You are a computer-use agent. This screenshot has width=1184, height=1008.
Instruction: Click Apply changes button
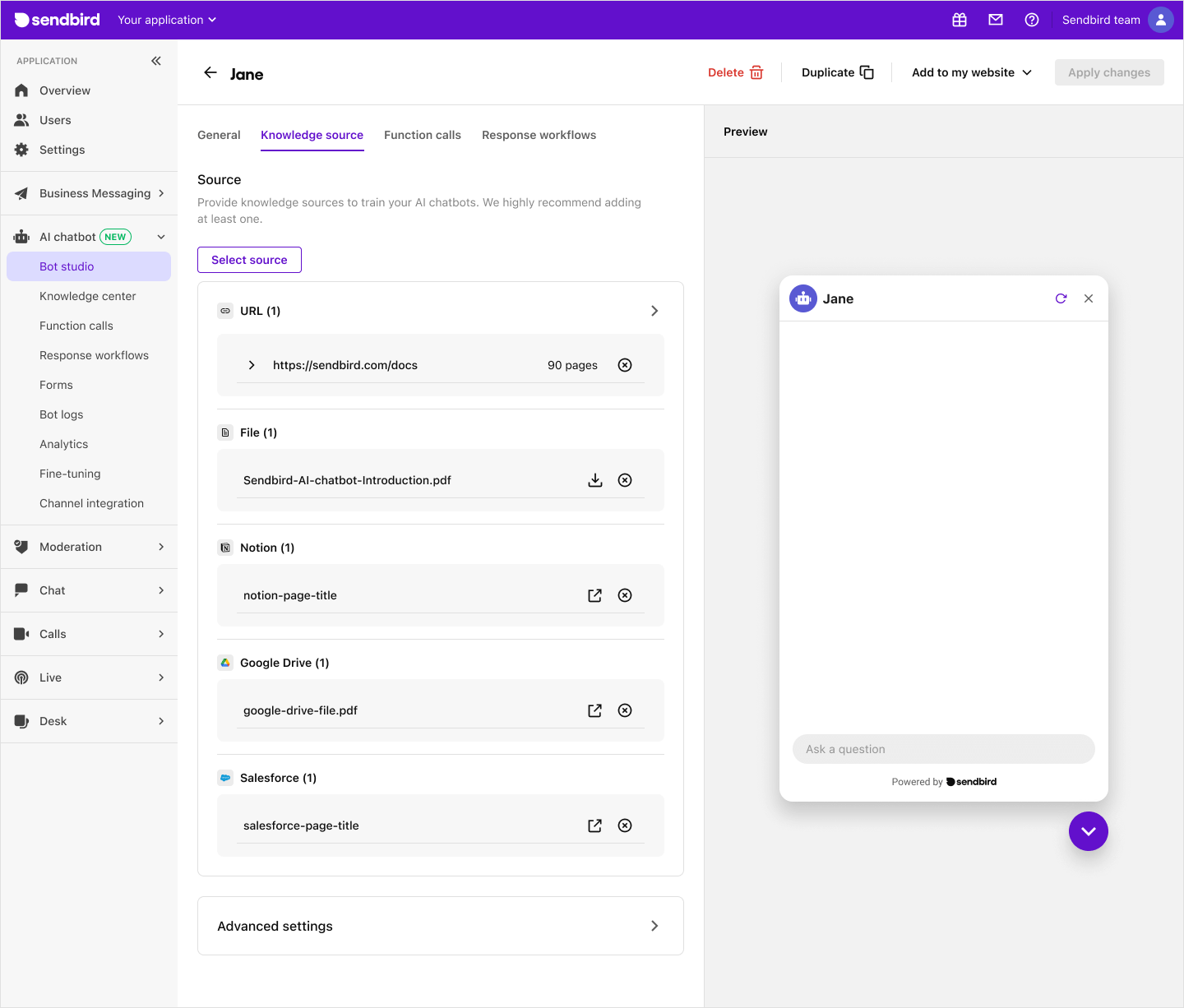[x=1109, y=72]
